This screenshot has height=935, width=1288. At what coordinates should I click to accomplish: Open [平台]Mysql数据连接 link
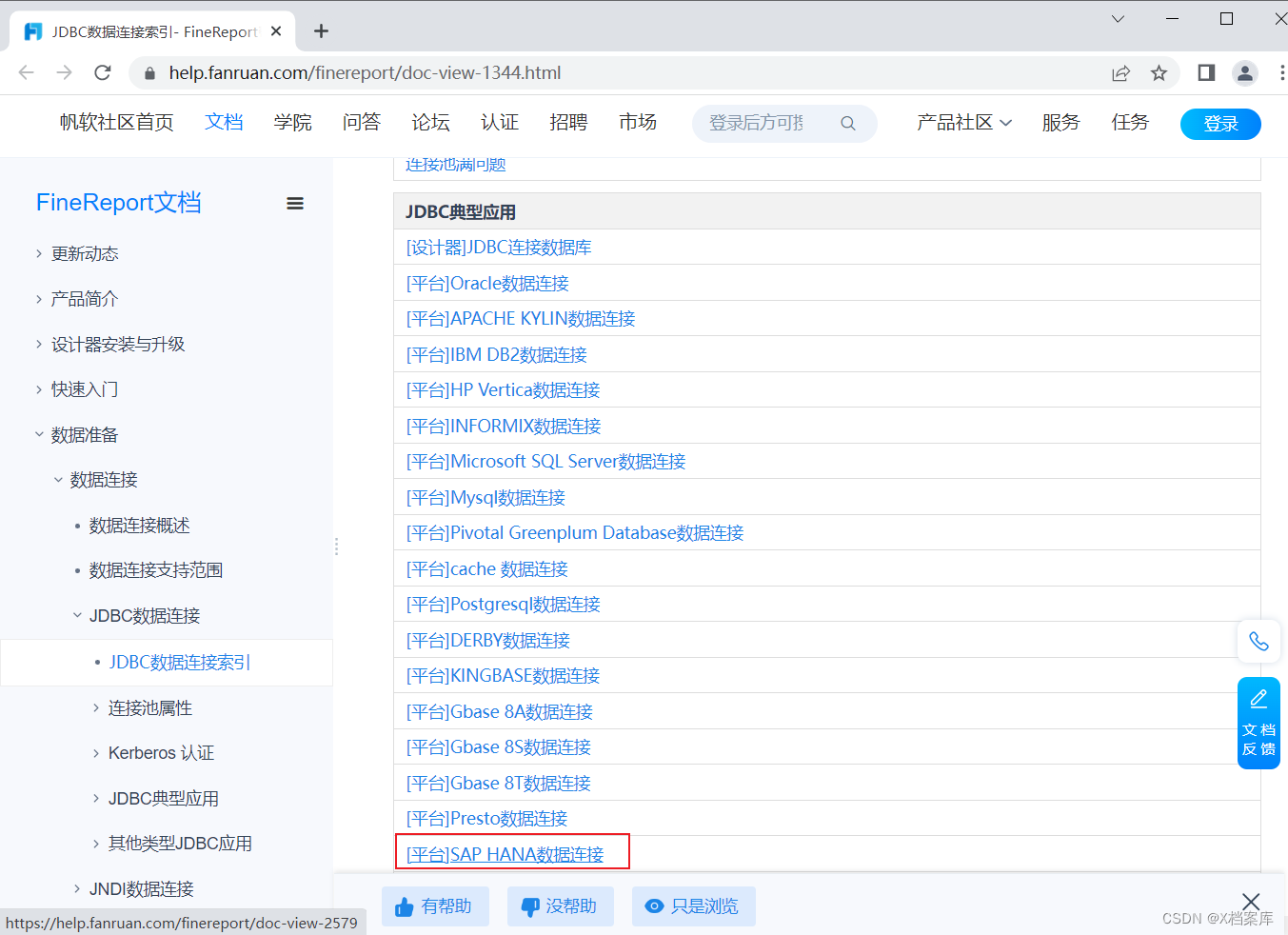(x=485, y=498)
